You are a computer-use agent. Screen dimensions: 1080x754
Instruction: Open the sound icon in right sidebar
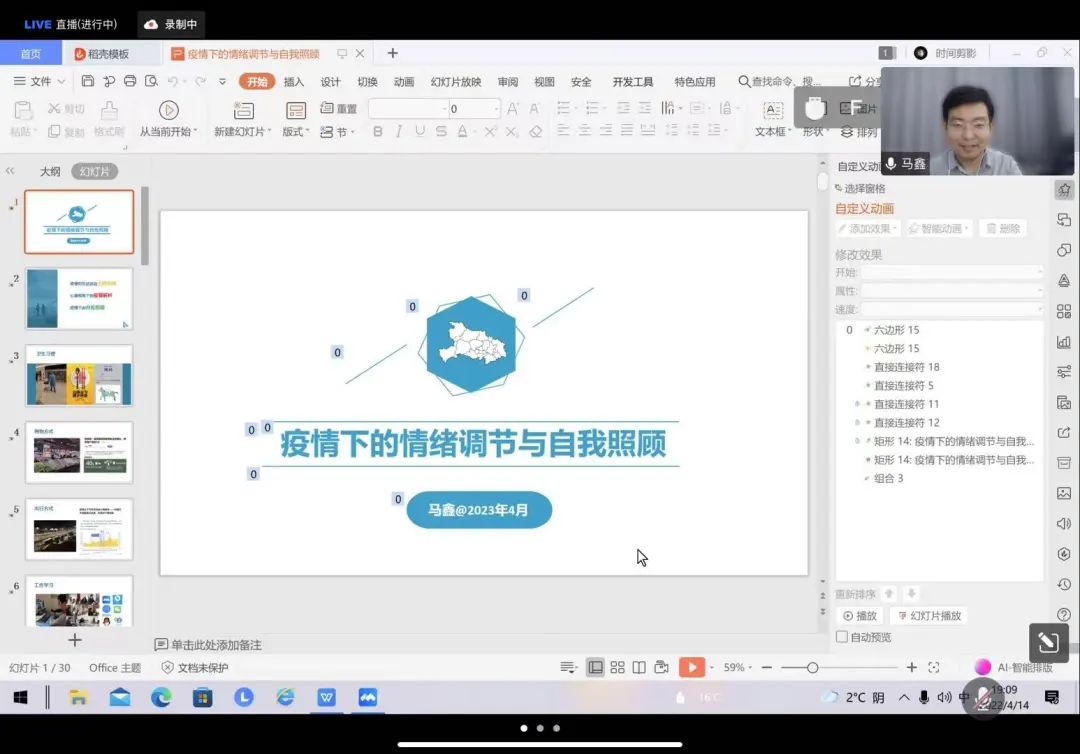point(1064,523)
